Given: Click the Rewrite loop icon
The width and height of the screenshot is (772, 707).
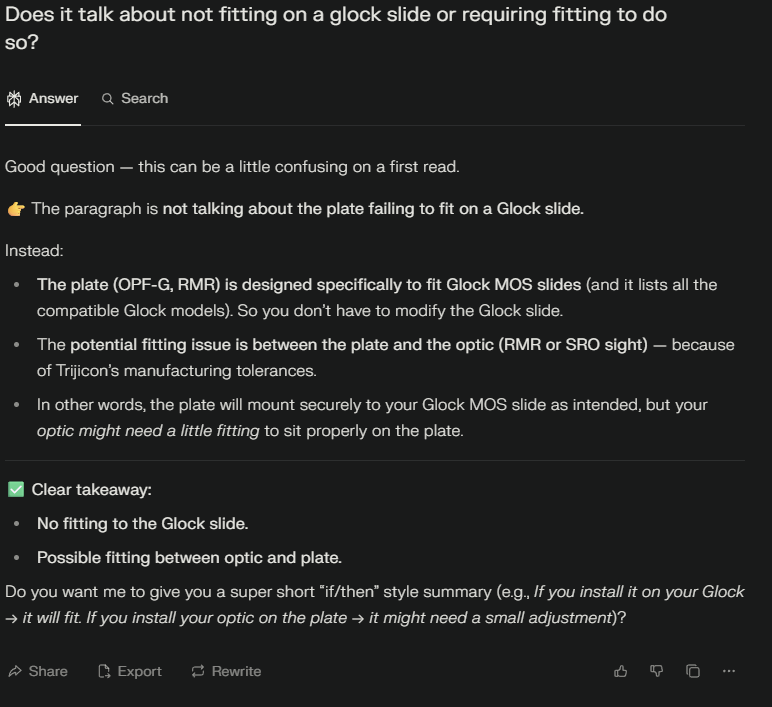Looking at the screenshot, I should pos(198,671).
